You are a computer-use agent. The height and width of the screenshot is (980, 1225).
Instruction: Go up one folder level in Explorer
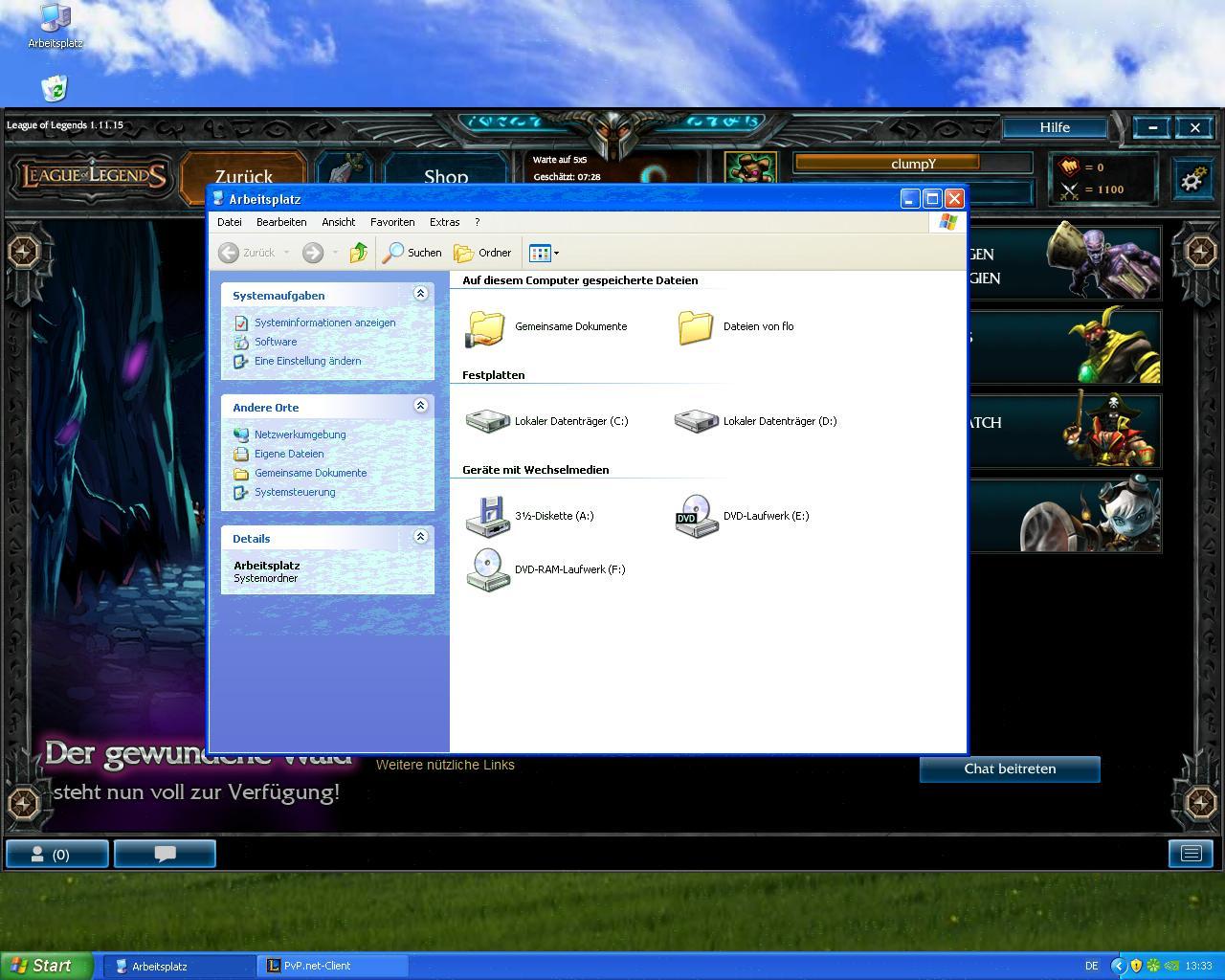click(359, 253)
